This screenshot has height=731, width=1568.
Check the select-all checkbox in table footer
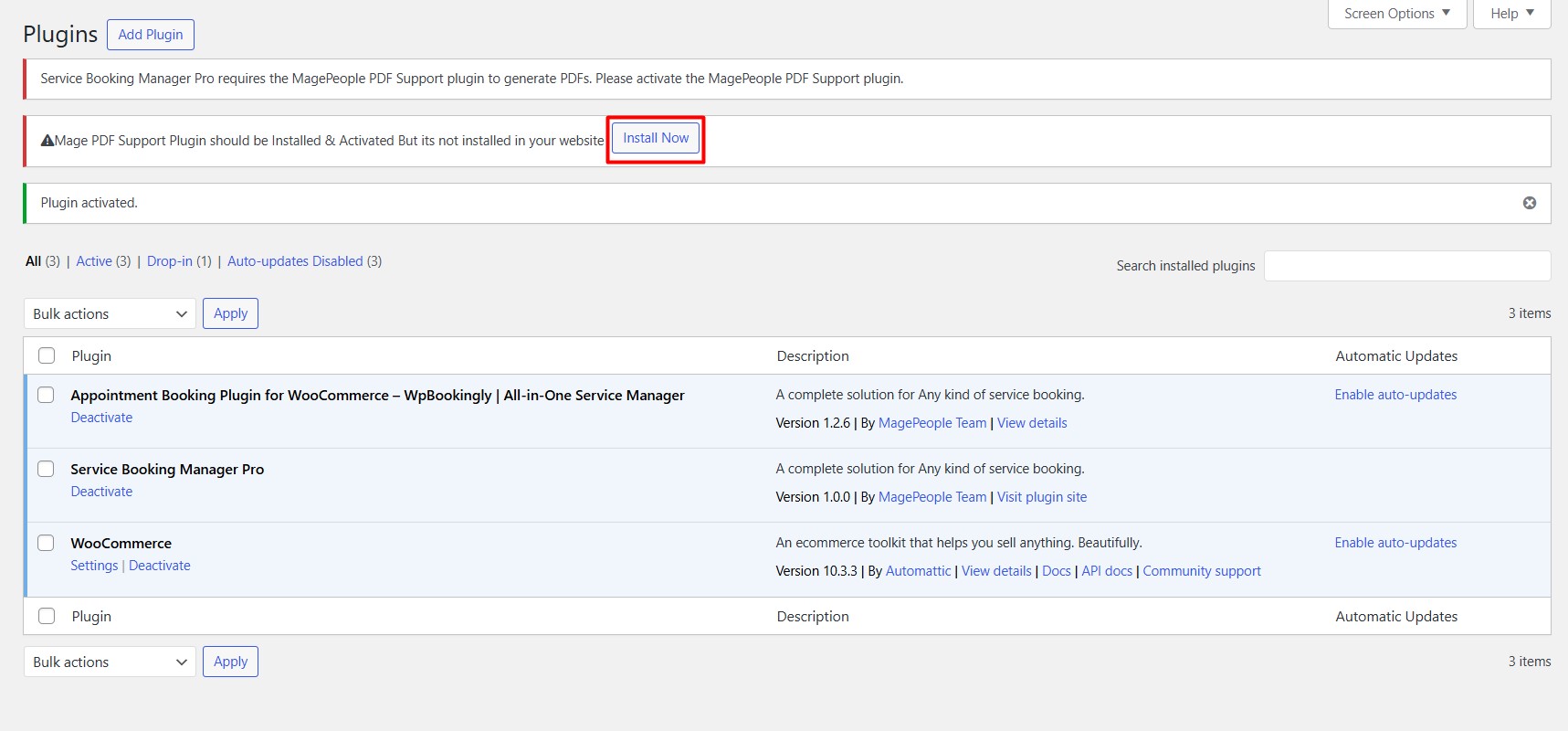tap(47, 616)
